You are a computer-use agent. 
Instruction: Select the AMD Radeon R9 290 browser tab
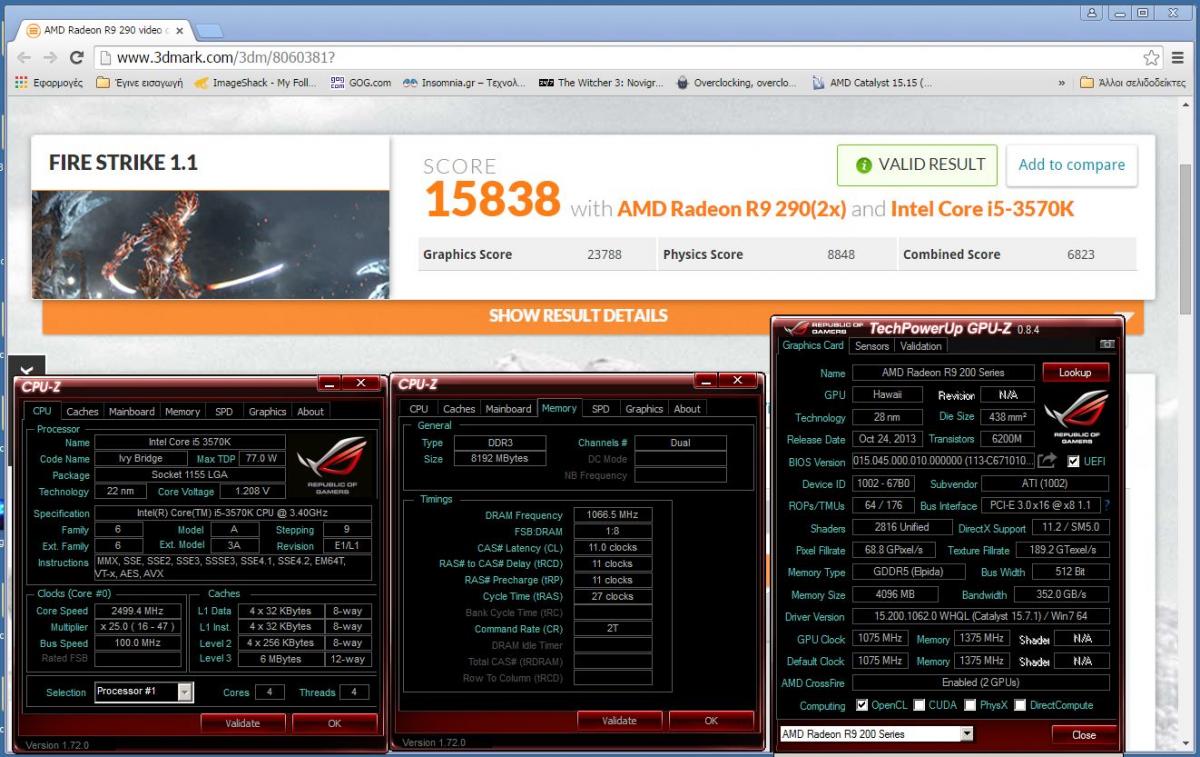pos(105,30)
